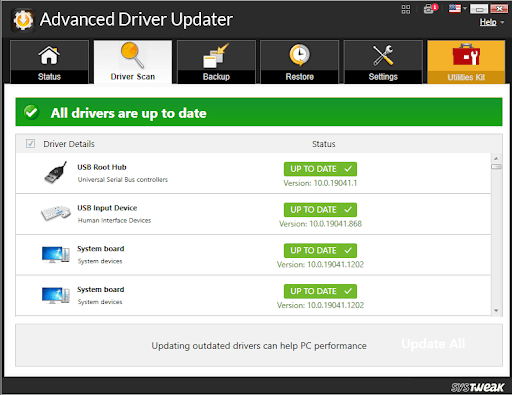The width and height of the screenshot is (512, 395).
Task: Click the 'All drivers are up to date' banner text
Action: [129, 113]
